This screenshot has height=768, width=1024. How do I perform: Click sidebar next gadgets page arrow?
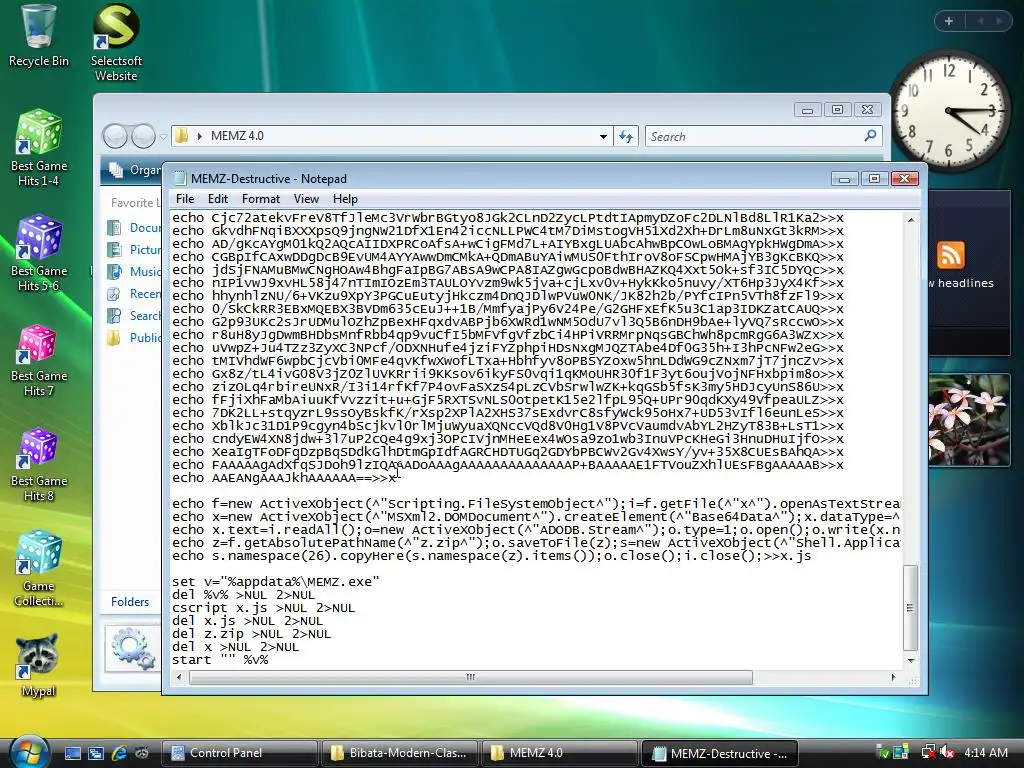click(x=999, y=21)
